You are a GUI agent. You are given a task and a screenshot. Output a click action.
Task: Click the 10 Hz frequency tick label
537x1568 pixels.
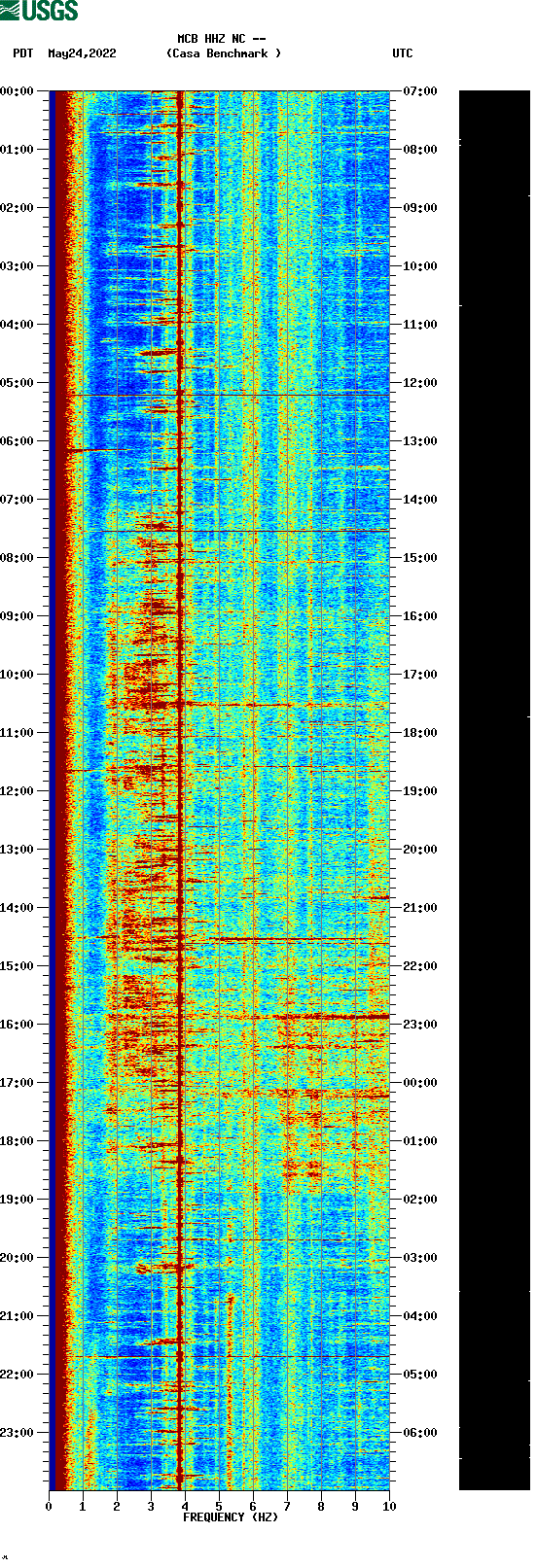389,1507
